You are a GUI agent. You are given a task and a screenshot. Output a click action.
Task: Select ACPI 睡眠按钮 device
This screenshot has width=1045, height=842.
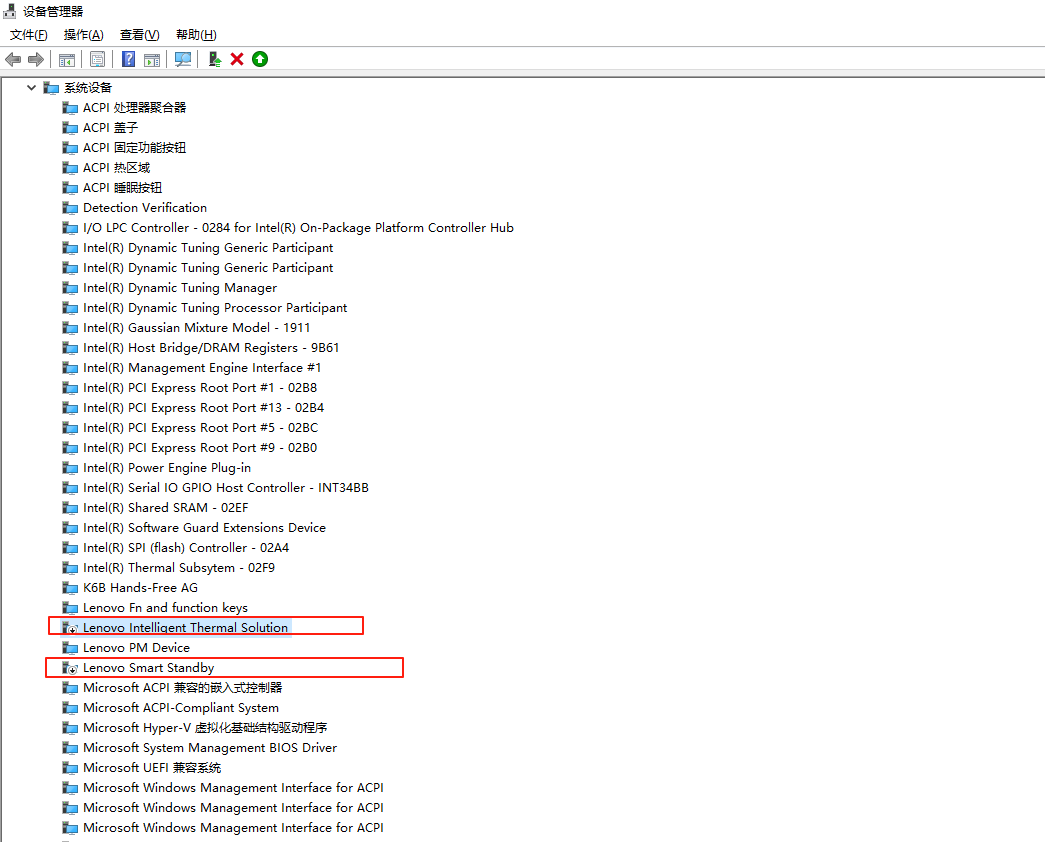point(122,187)
